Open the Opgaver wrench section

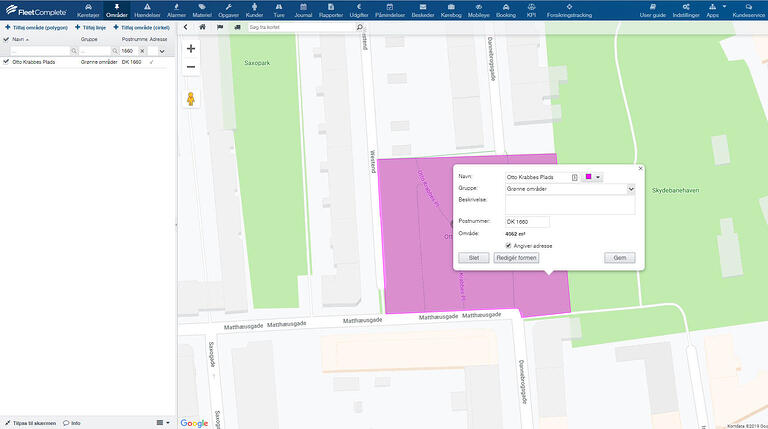(228, 10)
